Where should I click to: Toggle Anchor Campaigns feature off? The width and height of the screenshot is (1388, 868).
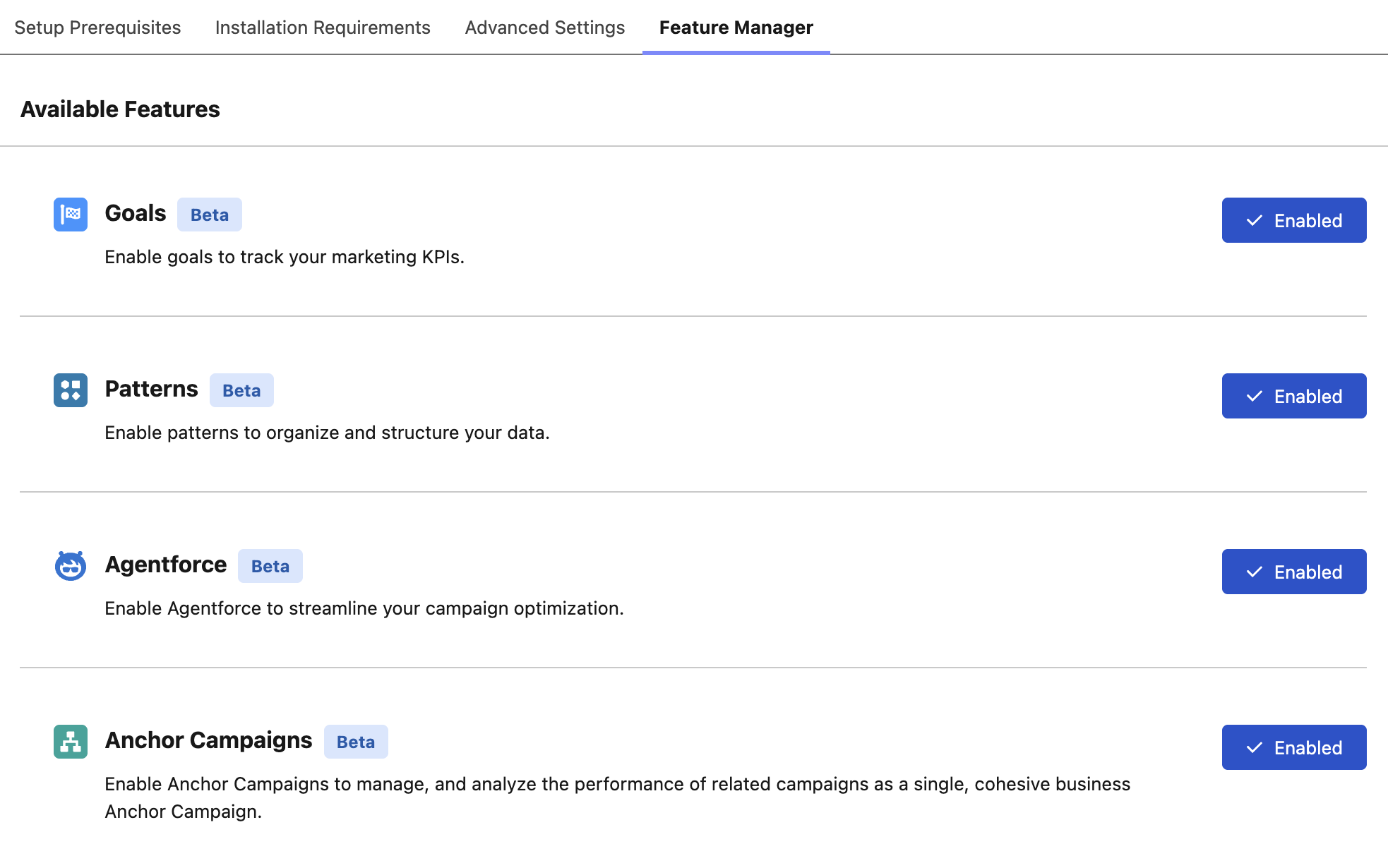[1294, 747]
